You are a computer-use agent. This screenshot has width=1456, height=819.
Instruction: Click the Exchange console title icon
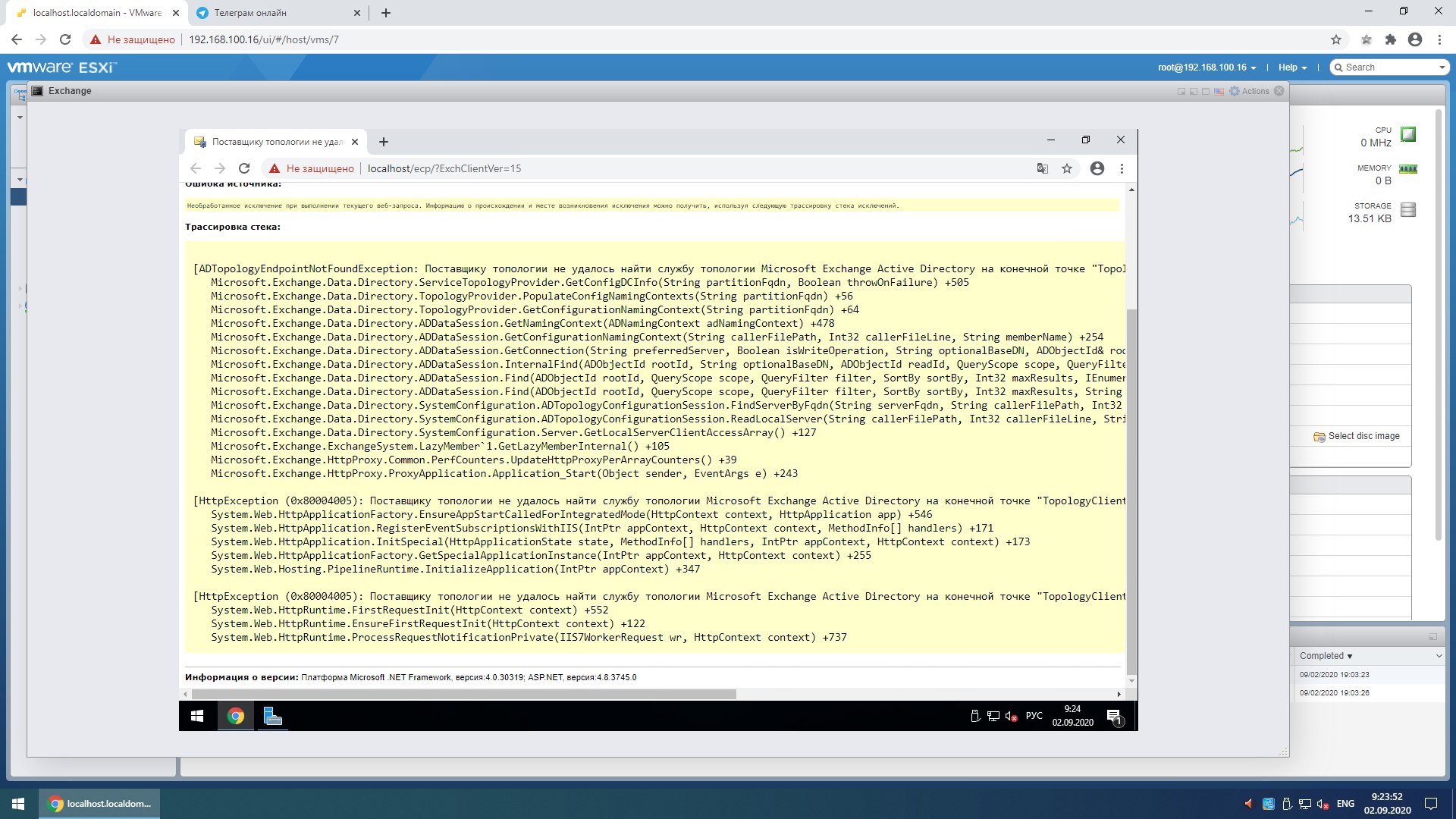pyautogui.click(x=37, y=91)
